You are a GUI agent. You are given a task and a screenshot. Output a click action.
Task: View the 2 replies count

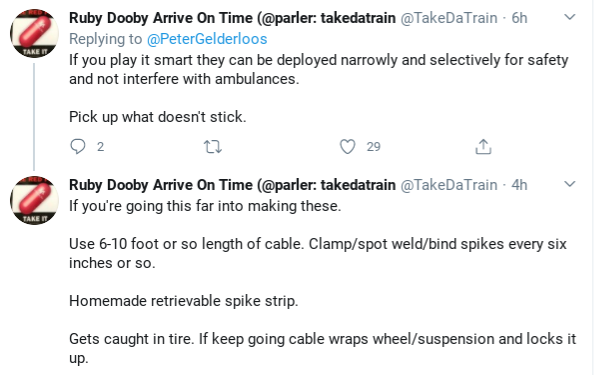(x=100, y=147)
